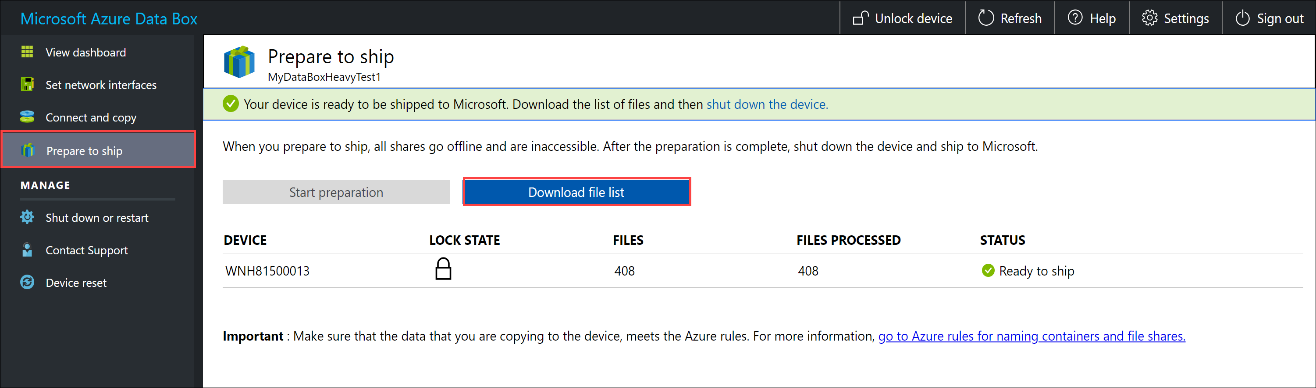1316x388 pixels.
Task: Click the disabled Start preparation button
Action: pyautogui.click(x=336, y=192)
